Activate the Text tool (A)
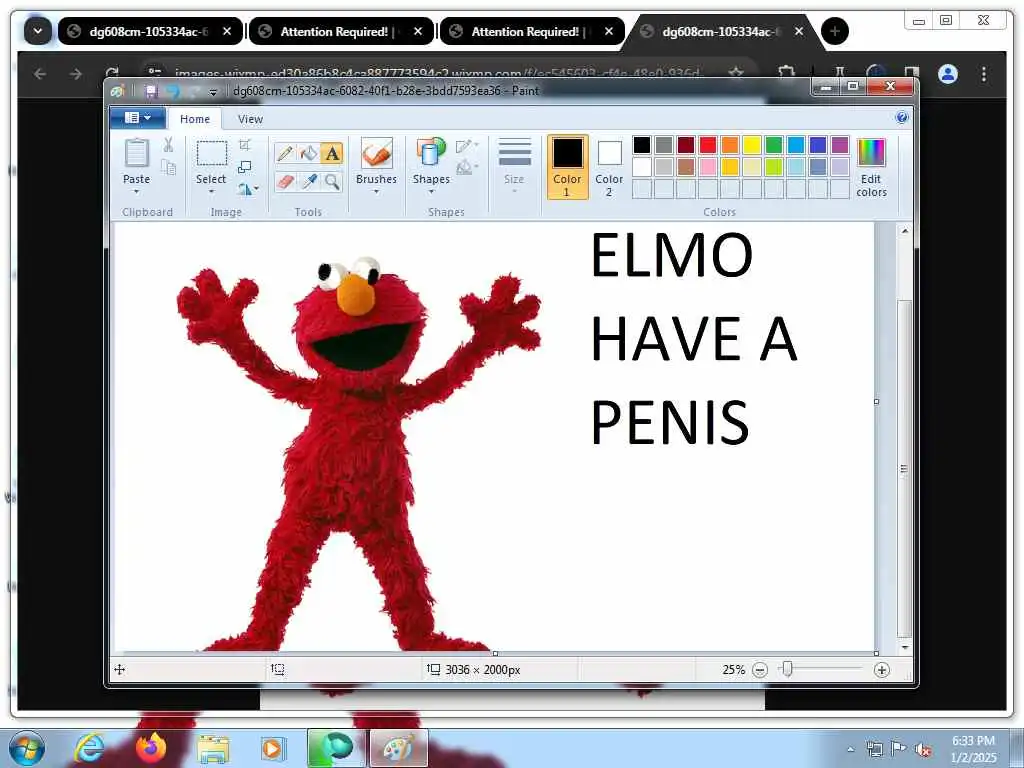1024x768 pixels. [332, 153]
